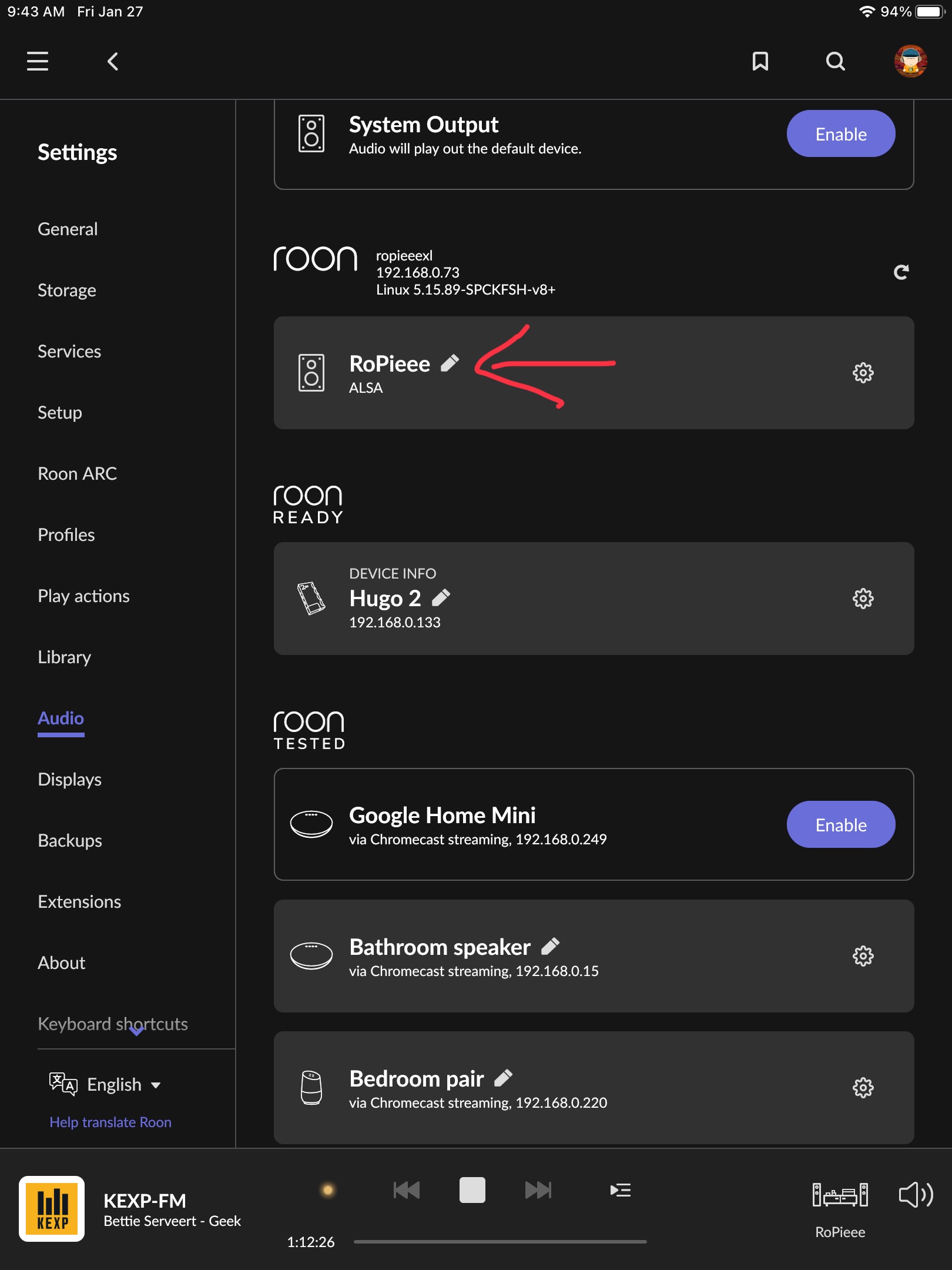Open the Backups settings section
Viewport: 952px width, 1270px height.
click(x=69, y=840)
